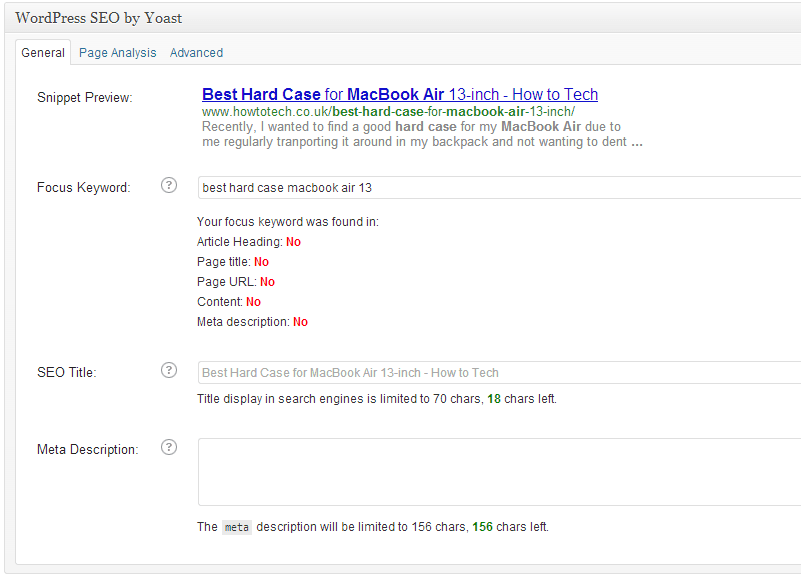Click inside the Focus Keyword field
Image resolution: width=801 pixels, height=579 pixels.
click(x=400, y=188)
